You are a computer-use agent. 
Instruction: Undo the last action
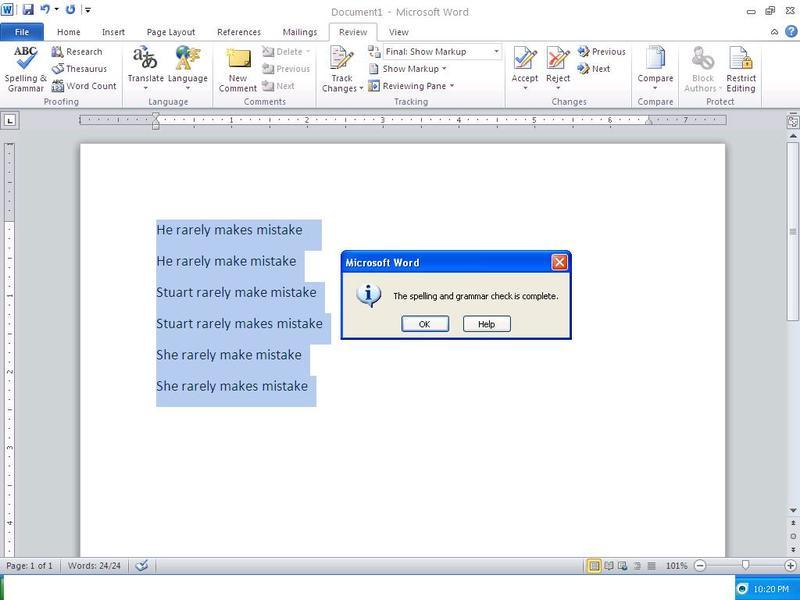pos(45,10)
